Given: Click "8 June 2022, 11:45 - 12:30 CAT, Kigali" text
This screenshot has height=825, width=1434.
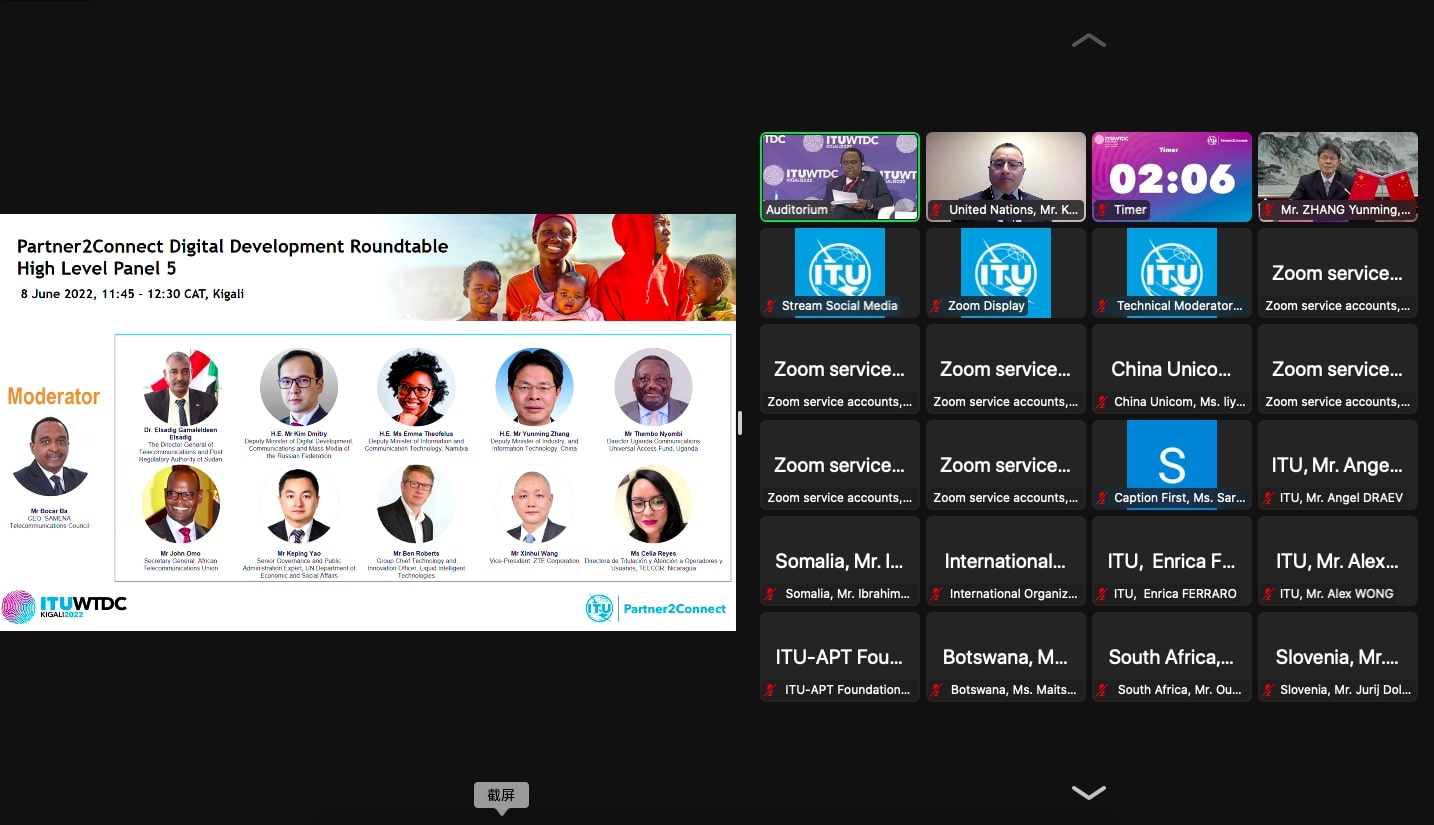Looking at the screenshot, I should [132, 294].
